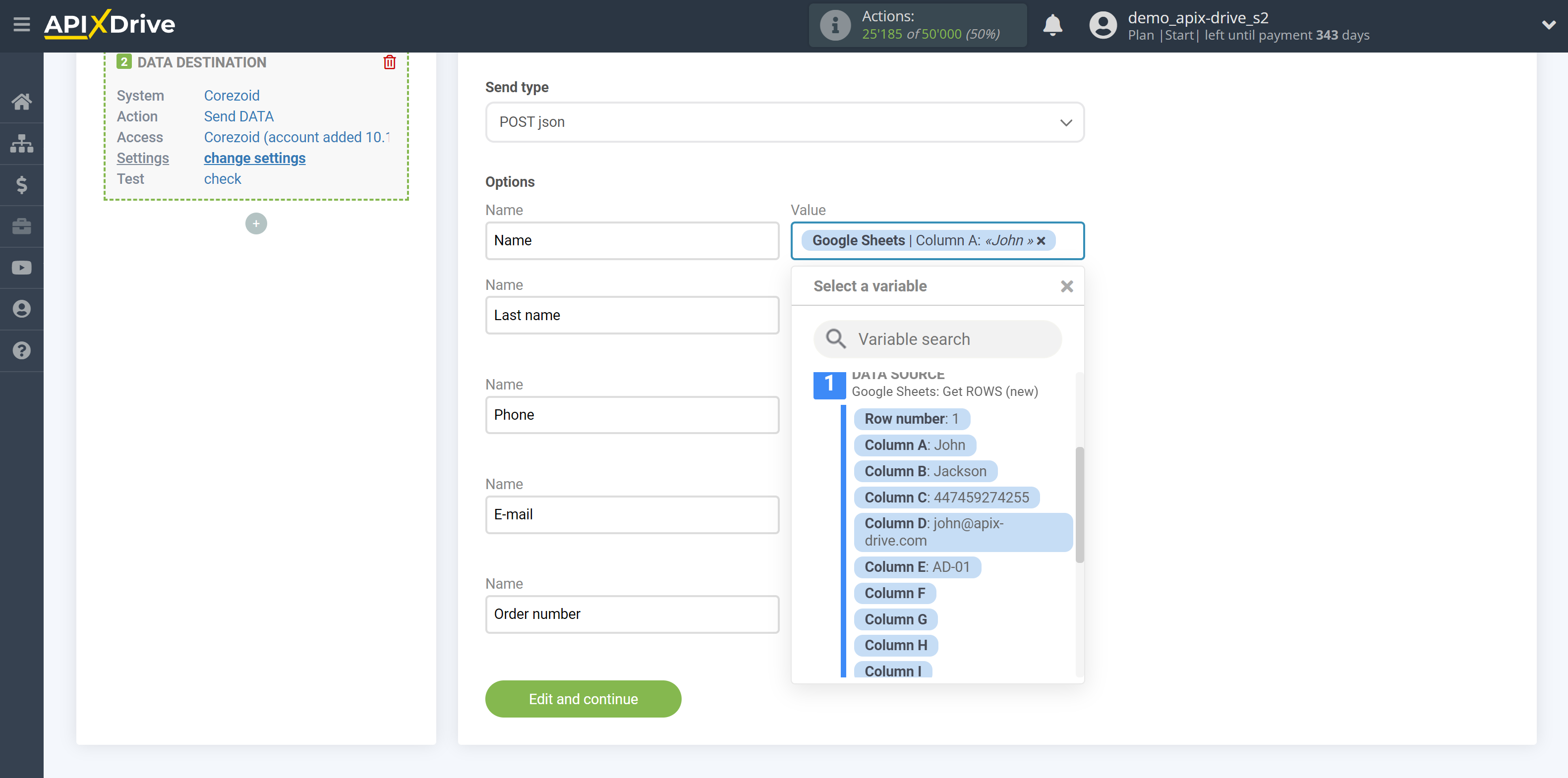The image size is (1568, 778).
Task: Remove the Column A John variable tag
Action: click(x=1042, y=241)
